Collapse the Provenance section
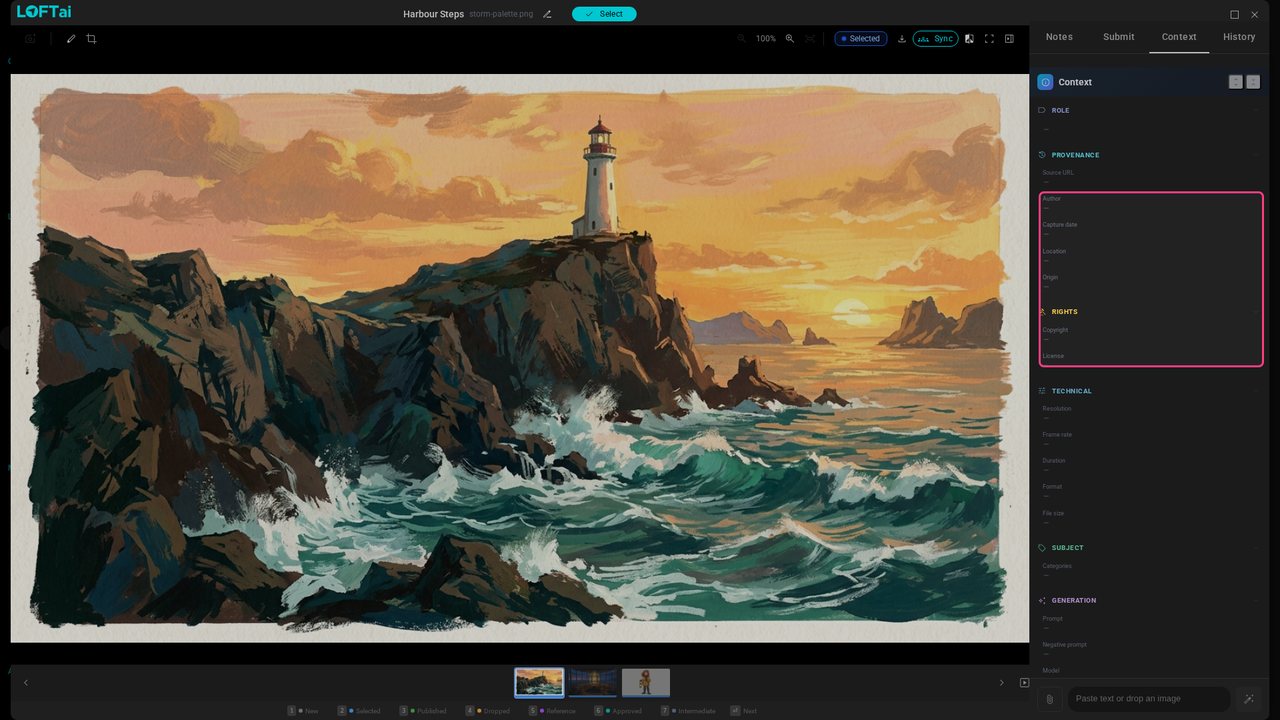 point(1256,155)
